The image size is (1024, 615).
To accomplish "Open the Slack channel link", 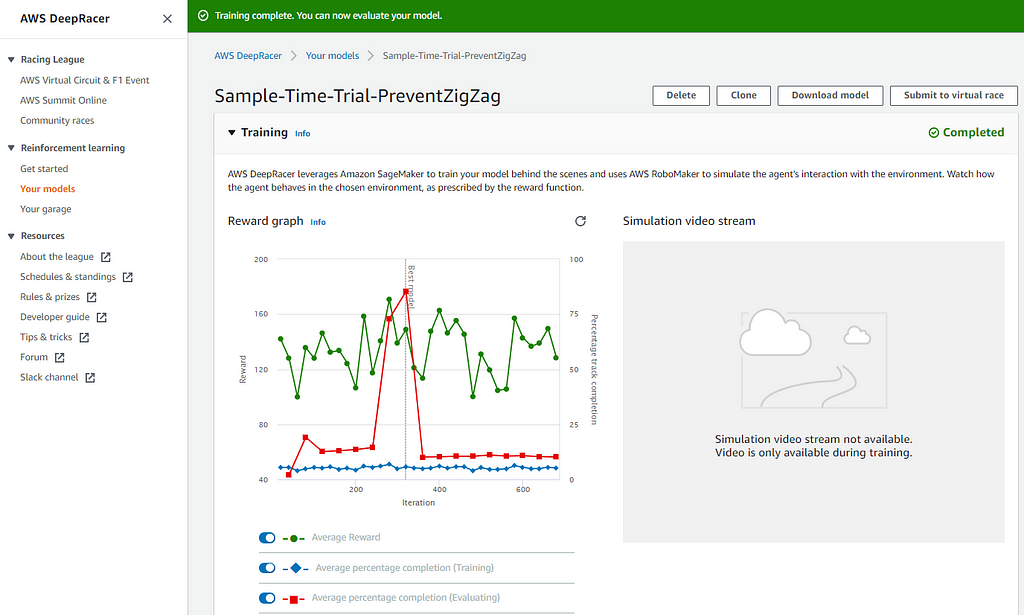I will [x=49, y=378].
